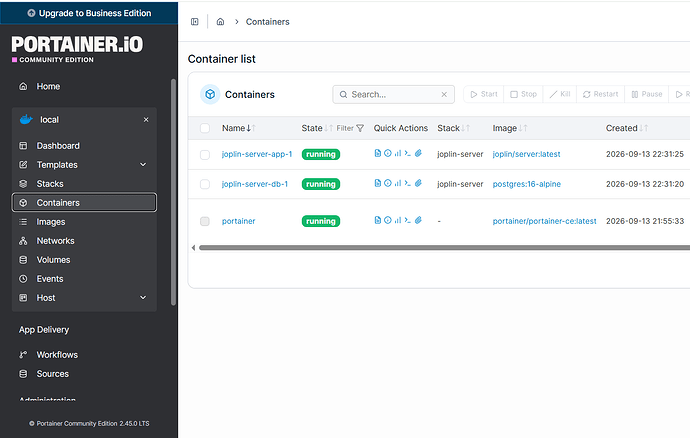View stats for the portainer container
The height and width of the screenshot is (438, 690).
398,220
